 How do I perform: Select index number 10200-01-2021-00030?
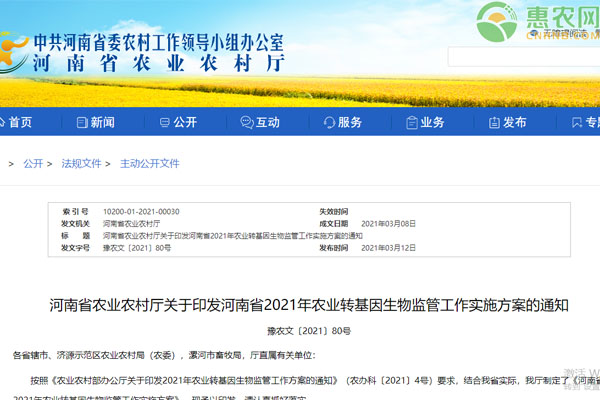(x=141, y=211)
